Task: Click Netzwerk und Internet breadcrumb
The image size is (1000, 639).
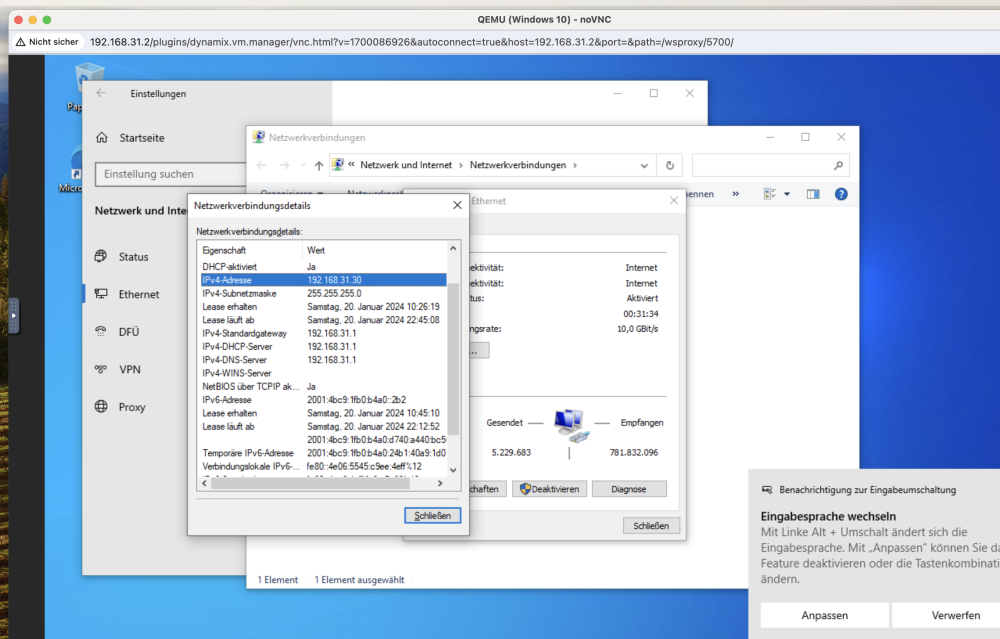Action: click(406, 165)
